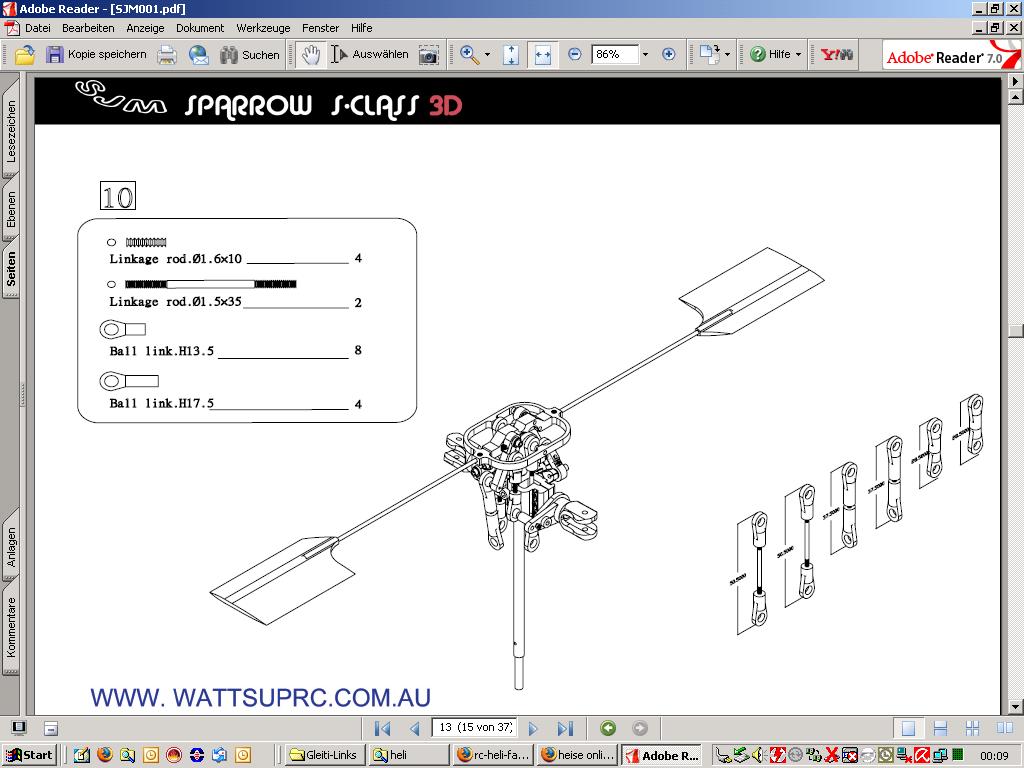Viewport: 1024px width, 768px height.
Task: Go to first page
Action: coord(383,728)
